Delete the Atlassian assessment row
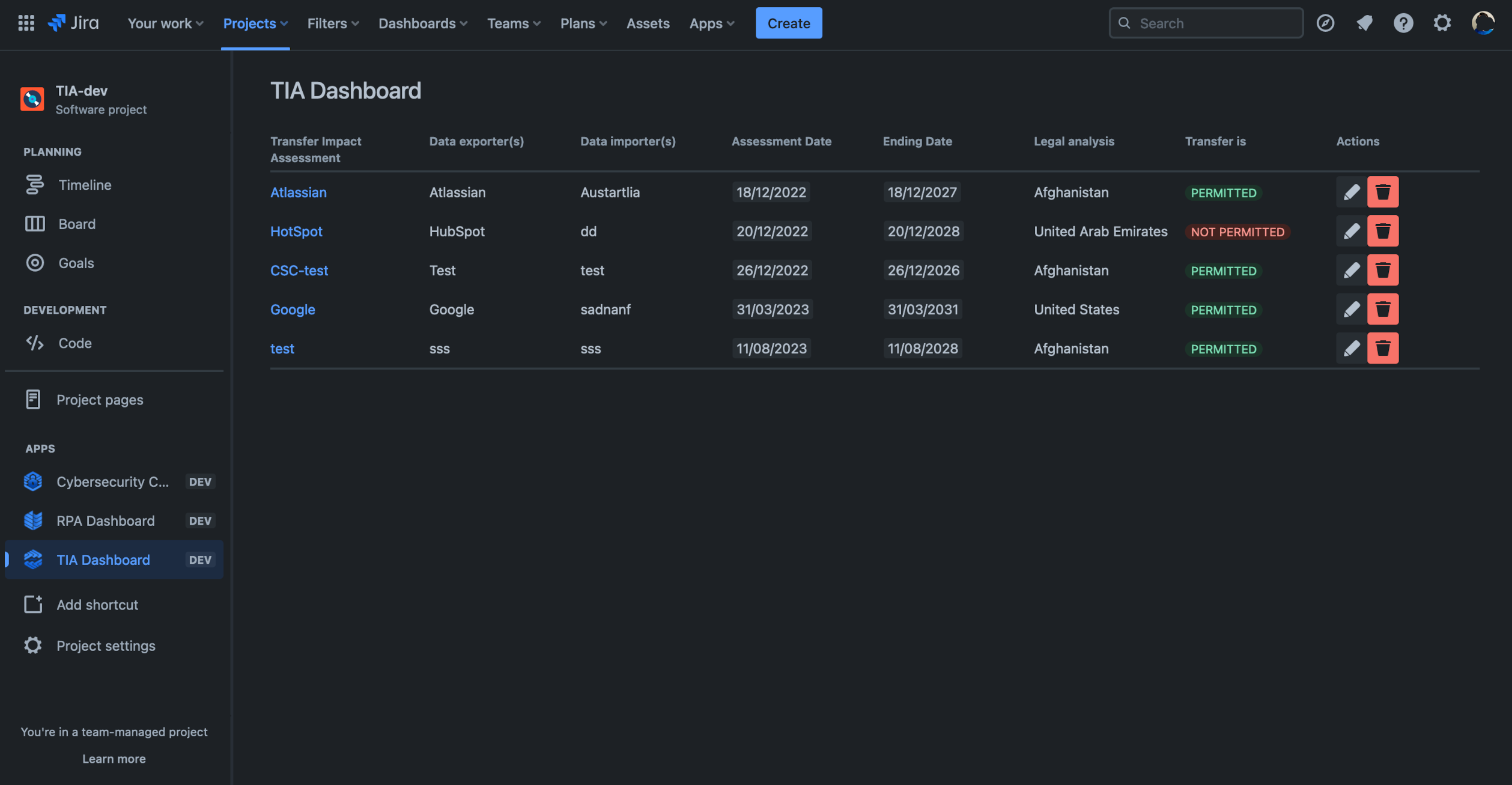Screen dimensions: 1512x785 (x=1383, y=192)
